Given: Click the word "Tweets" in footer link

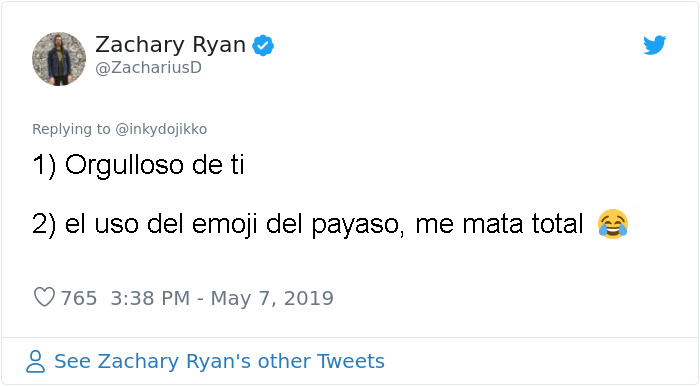Looking at the screenshot, I should coord(351,361).
